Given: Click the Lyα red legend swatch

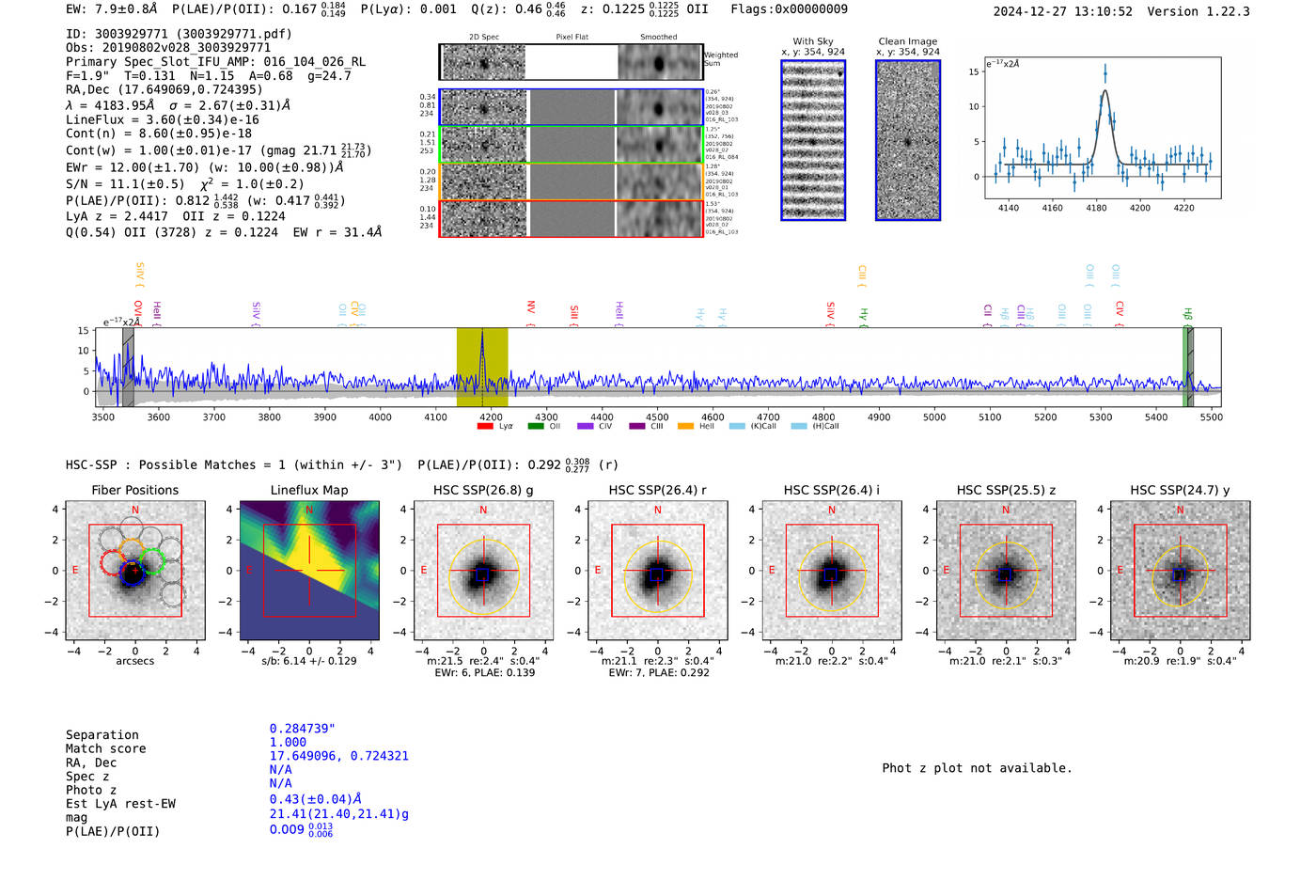Looking at the screenshot, I should pyautogui.click(x=485, y=426).
